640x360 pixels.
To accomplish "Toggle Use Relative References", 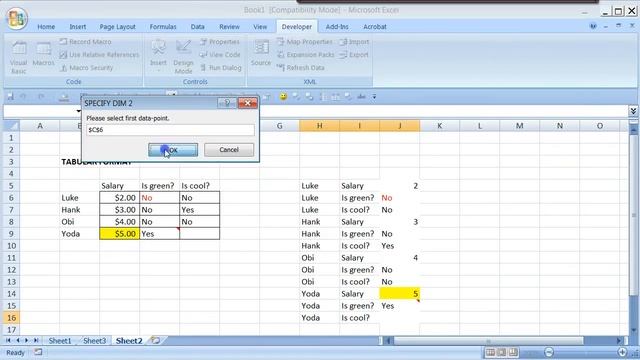I will pos(99,55).
